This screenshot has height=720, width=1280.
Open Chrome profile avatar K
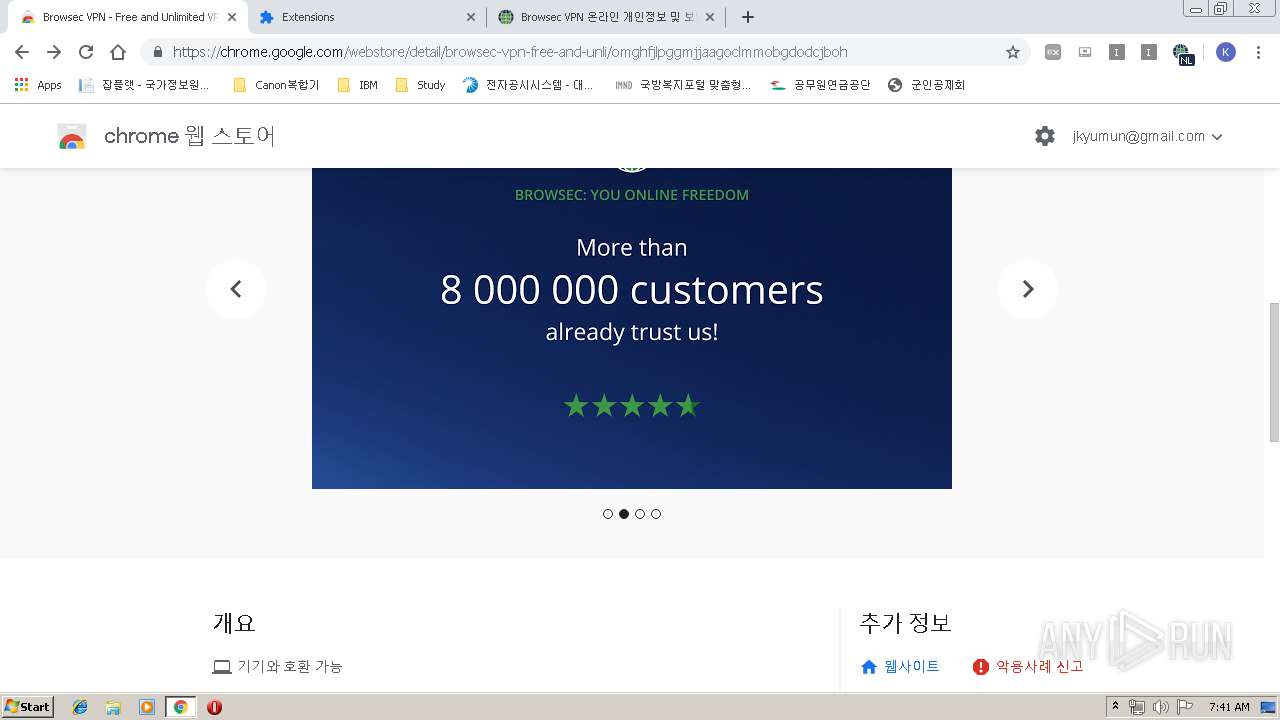(1226, 52)
